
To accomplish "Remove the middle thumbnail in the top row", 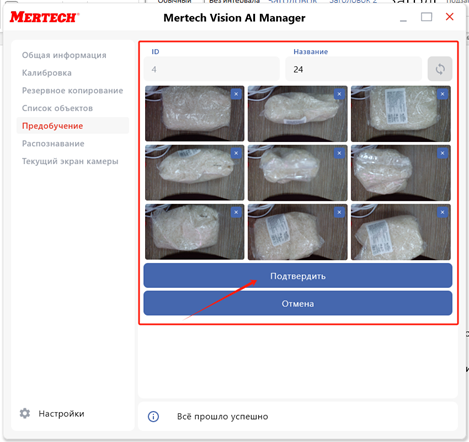I will pos(339,94).
